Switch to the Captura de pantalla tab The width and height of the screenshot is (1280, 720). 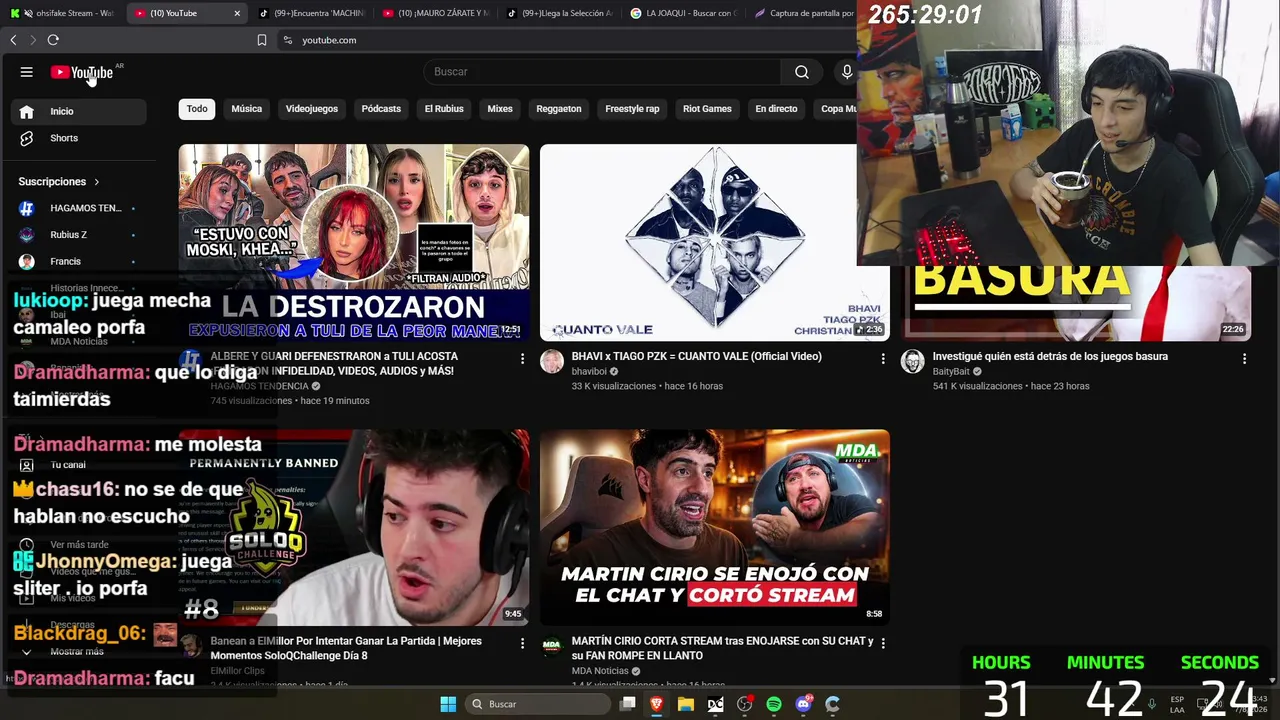[x=803, y=13]
